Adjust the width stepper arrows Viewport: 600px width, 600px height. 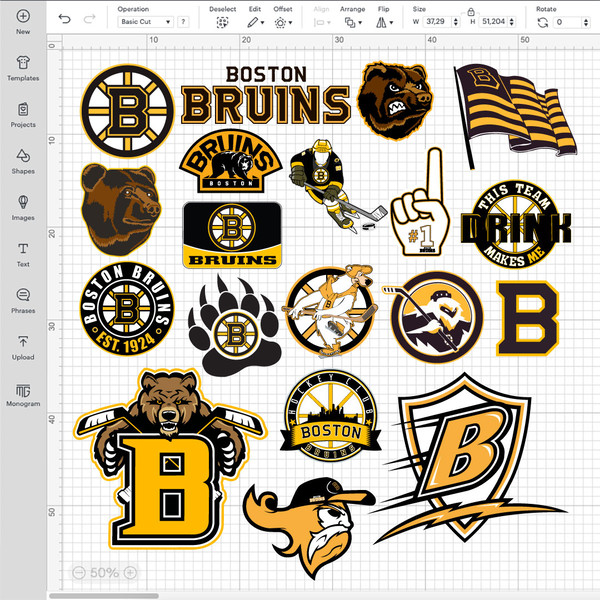coord(456,22)
